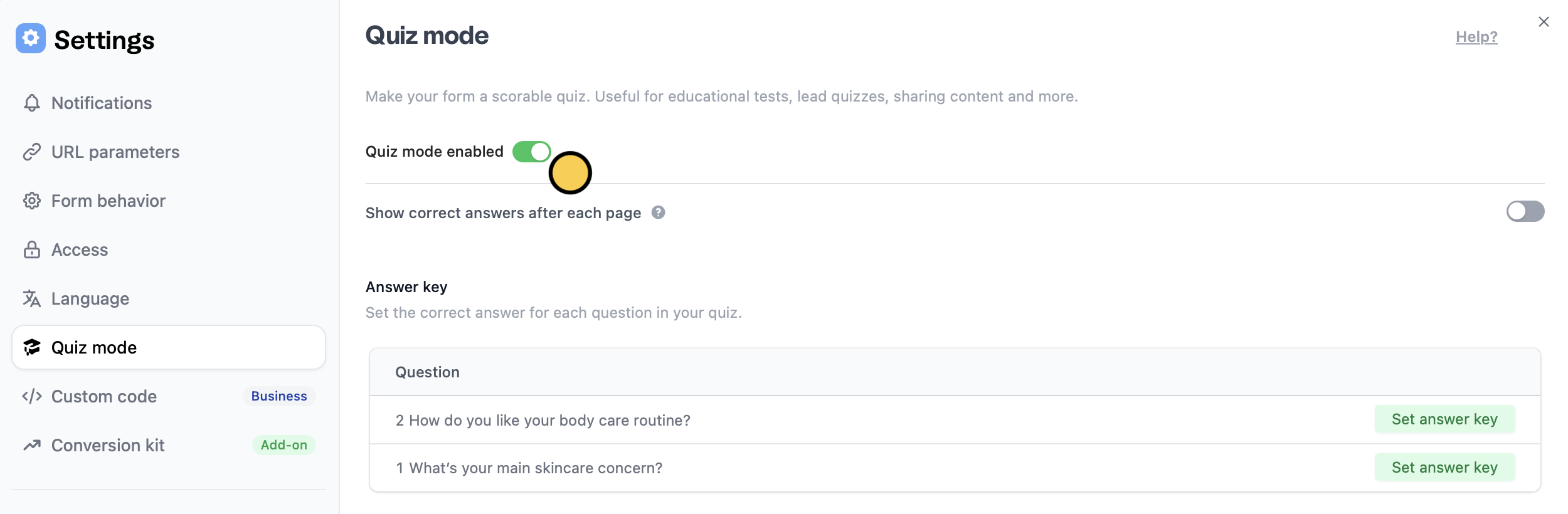1568x514 pixels.
Task: Click the Language translate icon
Action: point(32,298)
